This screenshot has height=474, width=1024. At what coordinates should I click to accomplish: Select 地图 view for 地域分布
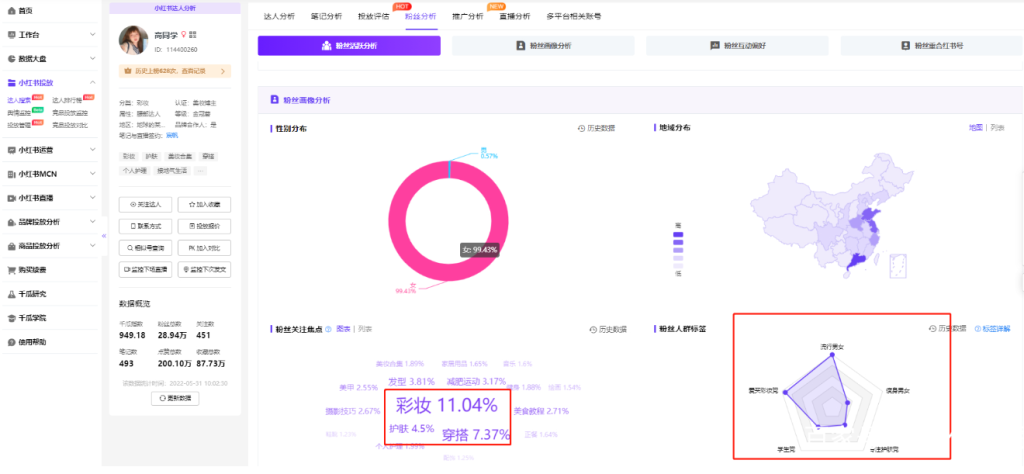click(975, 128)
